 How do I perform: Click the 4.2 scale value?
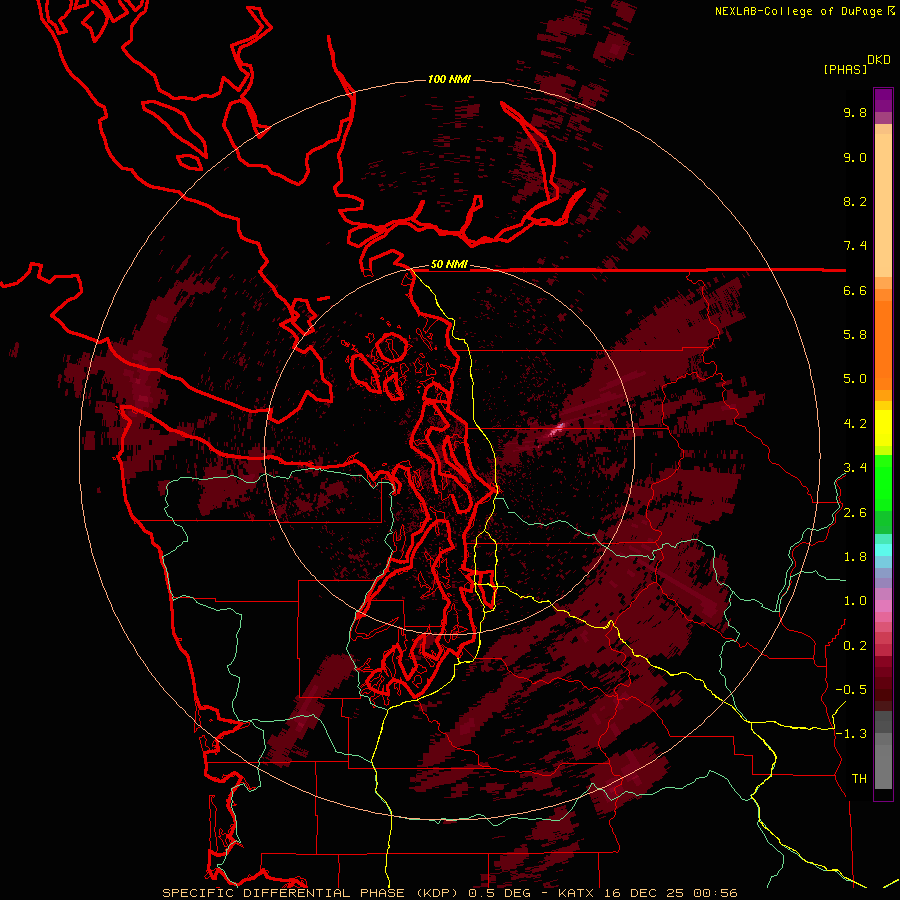point(855,424)
